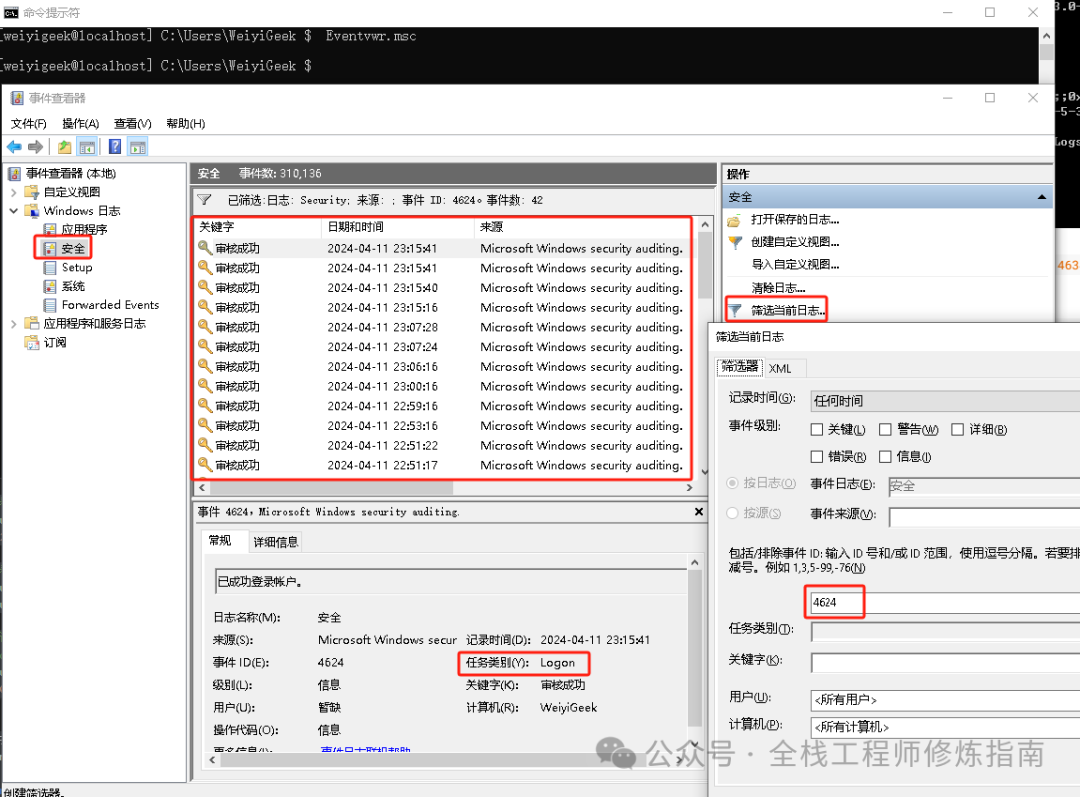Click the funnel icon beside 筛选当前日志
Image resolution: width=1080 pixels, height=797 pixels.
(735, 311)
